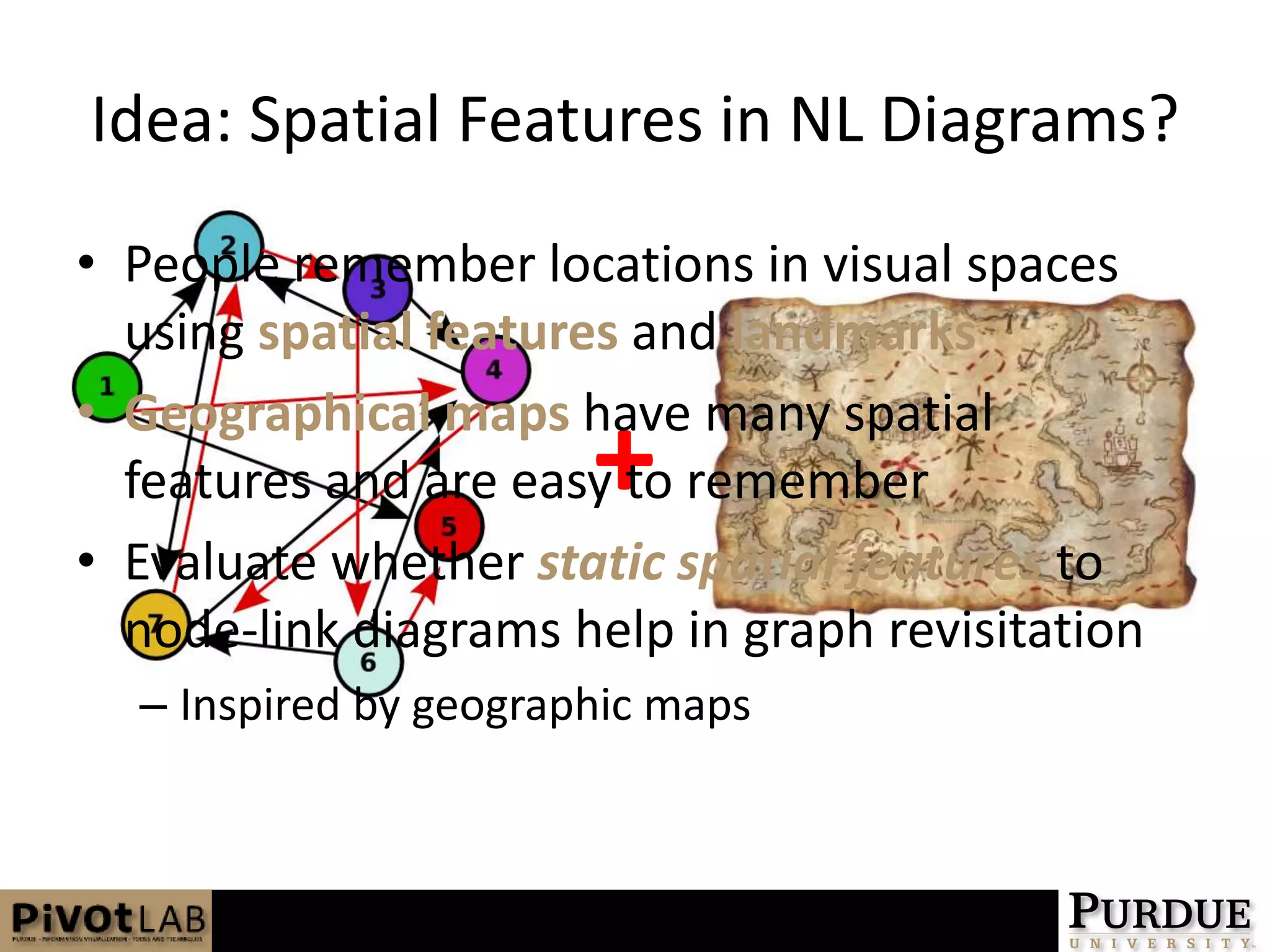
Task: Click the PivotLab logo
Action: [106, 920]
